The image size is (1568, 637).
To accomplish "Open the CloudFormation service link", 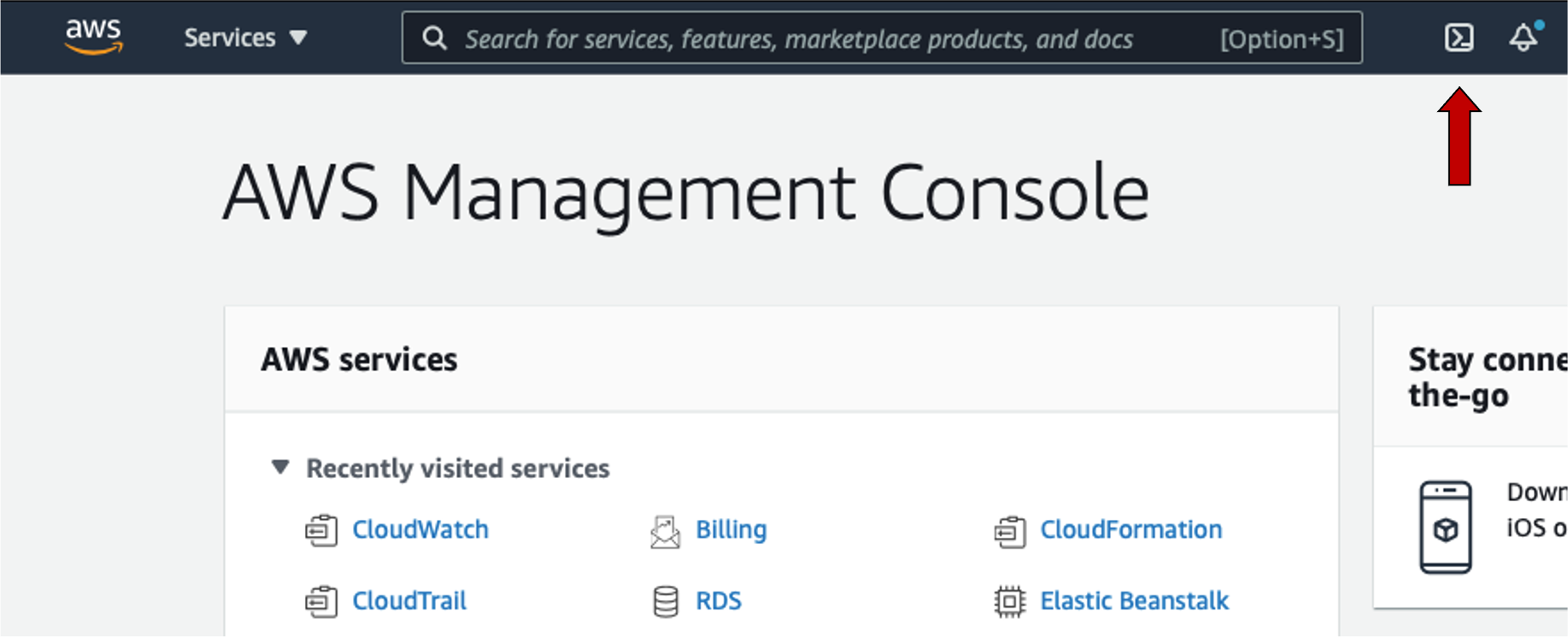I will [1130, 530].
